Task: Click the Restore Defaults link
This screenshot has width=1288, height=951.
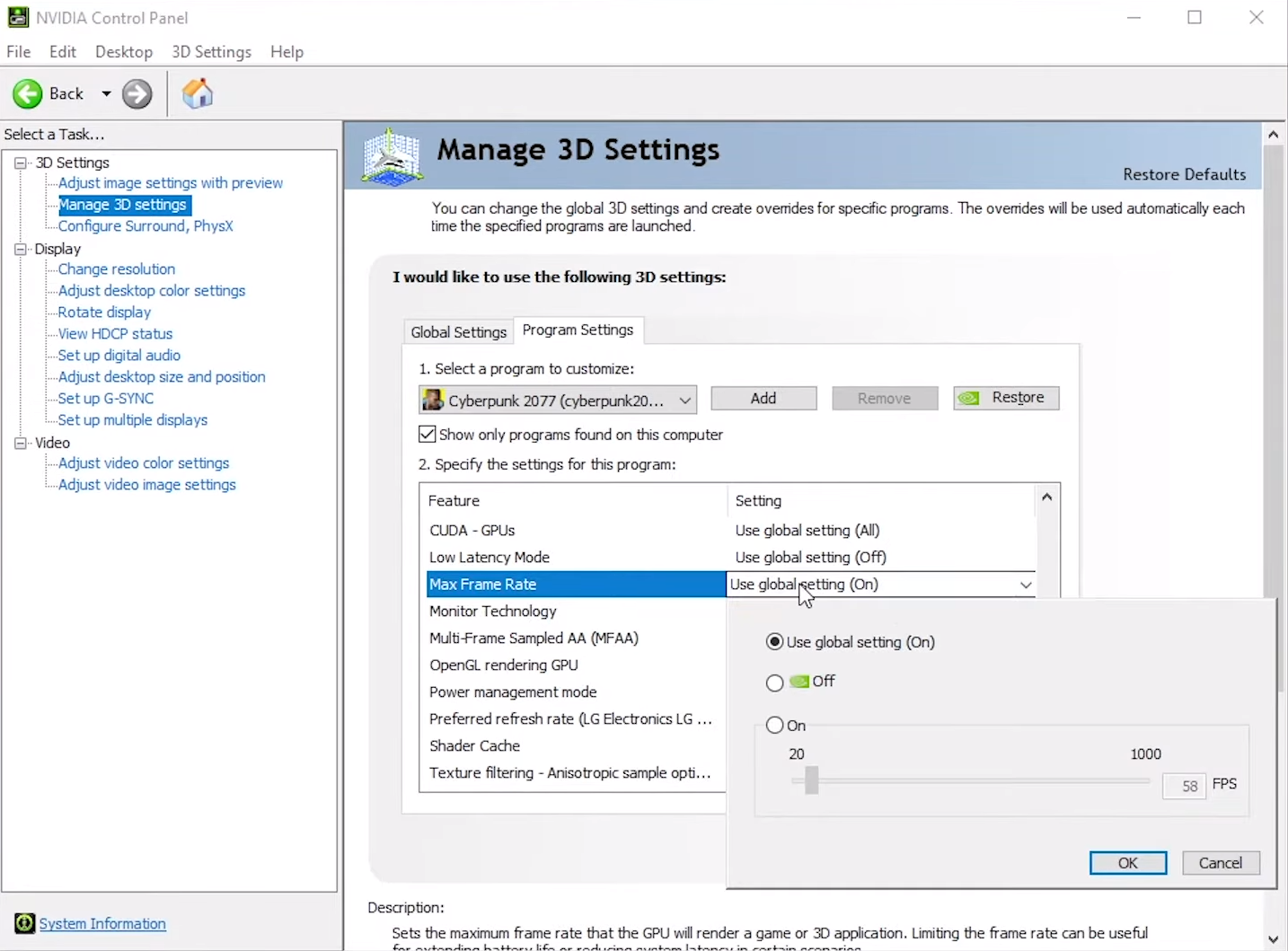Action: (1184, 174)
